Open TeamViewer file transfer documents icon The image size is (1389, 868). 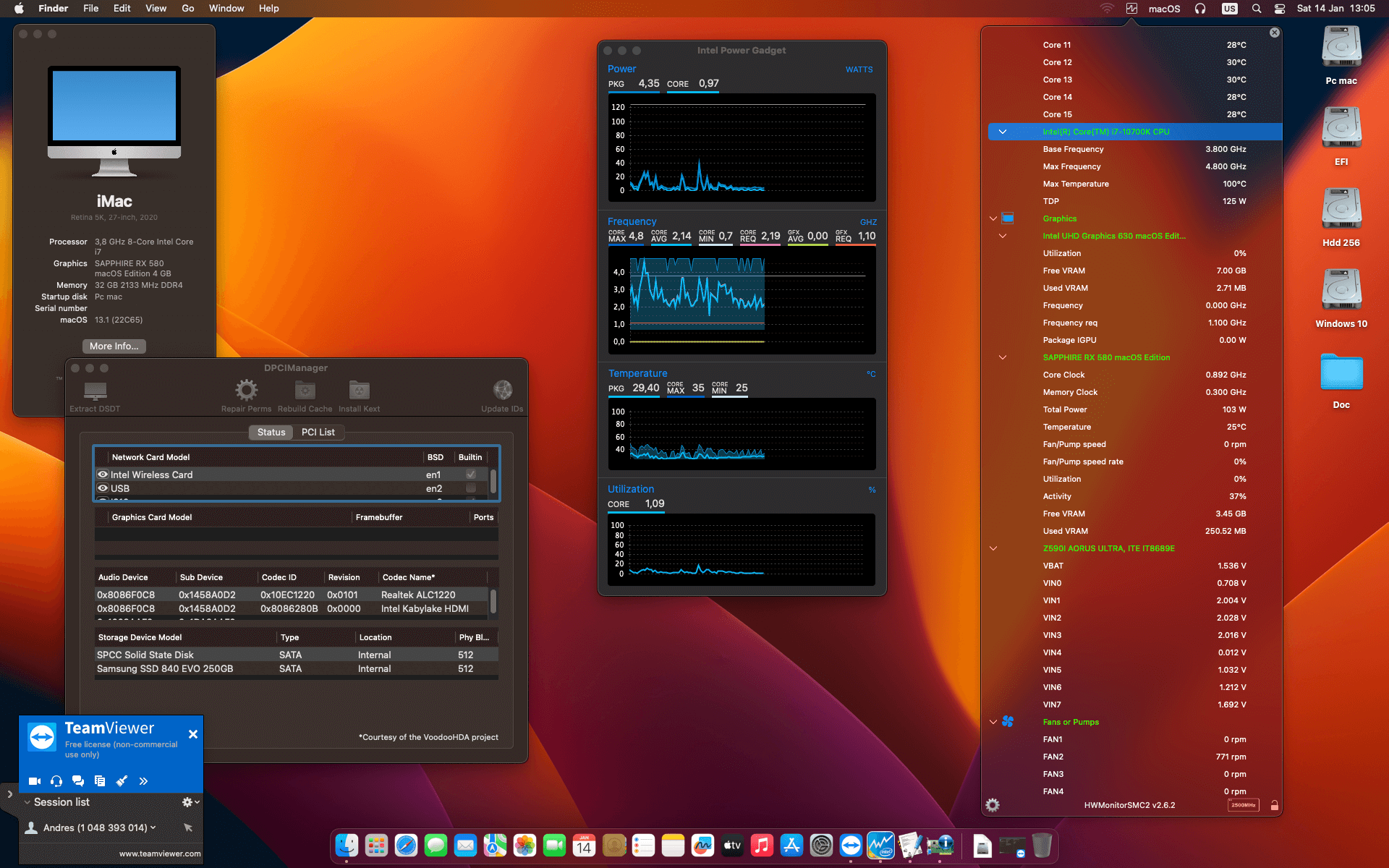click(100, 781)
